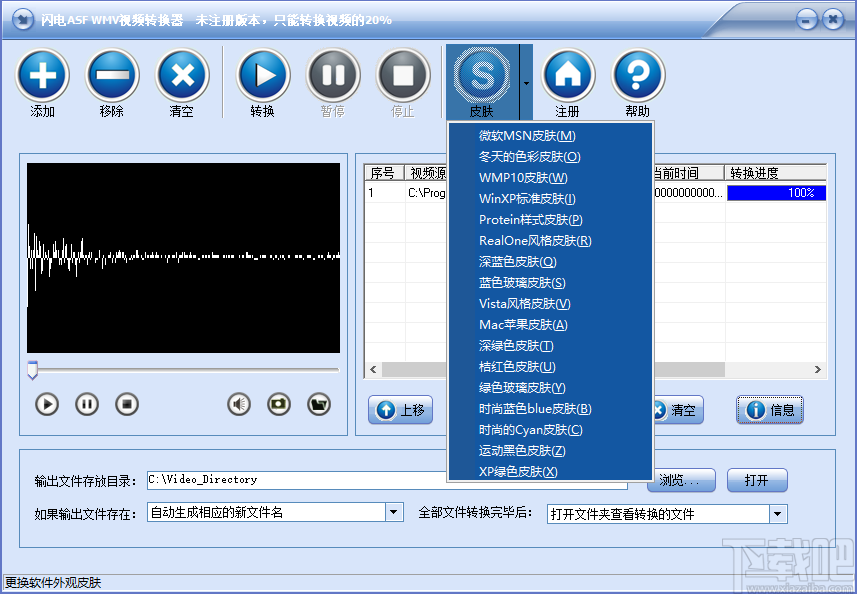Select Protein样式皮肤 skin

point(550,220)
